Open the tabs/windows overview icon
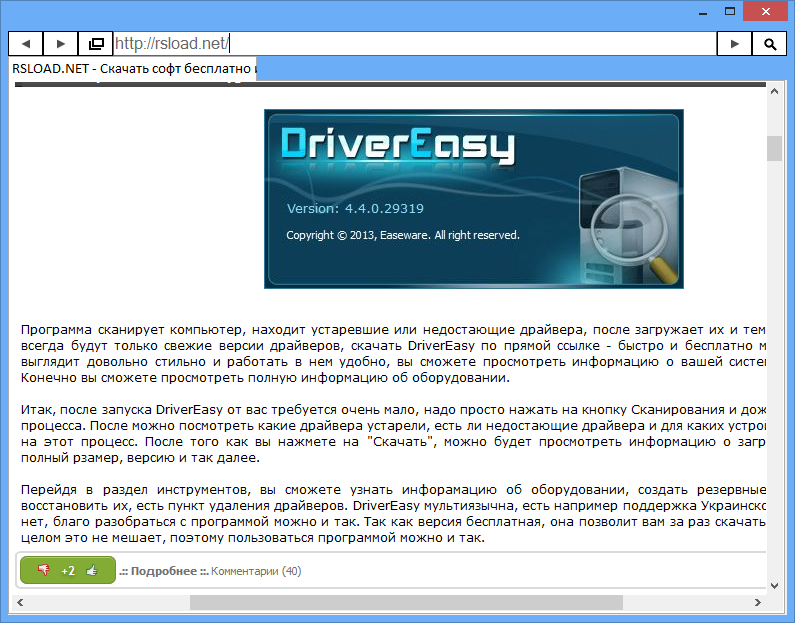 coord(95,44)
